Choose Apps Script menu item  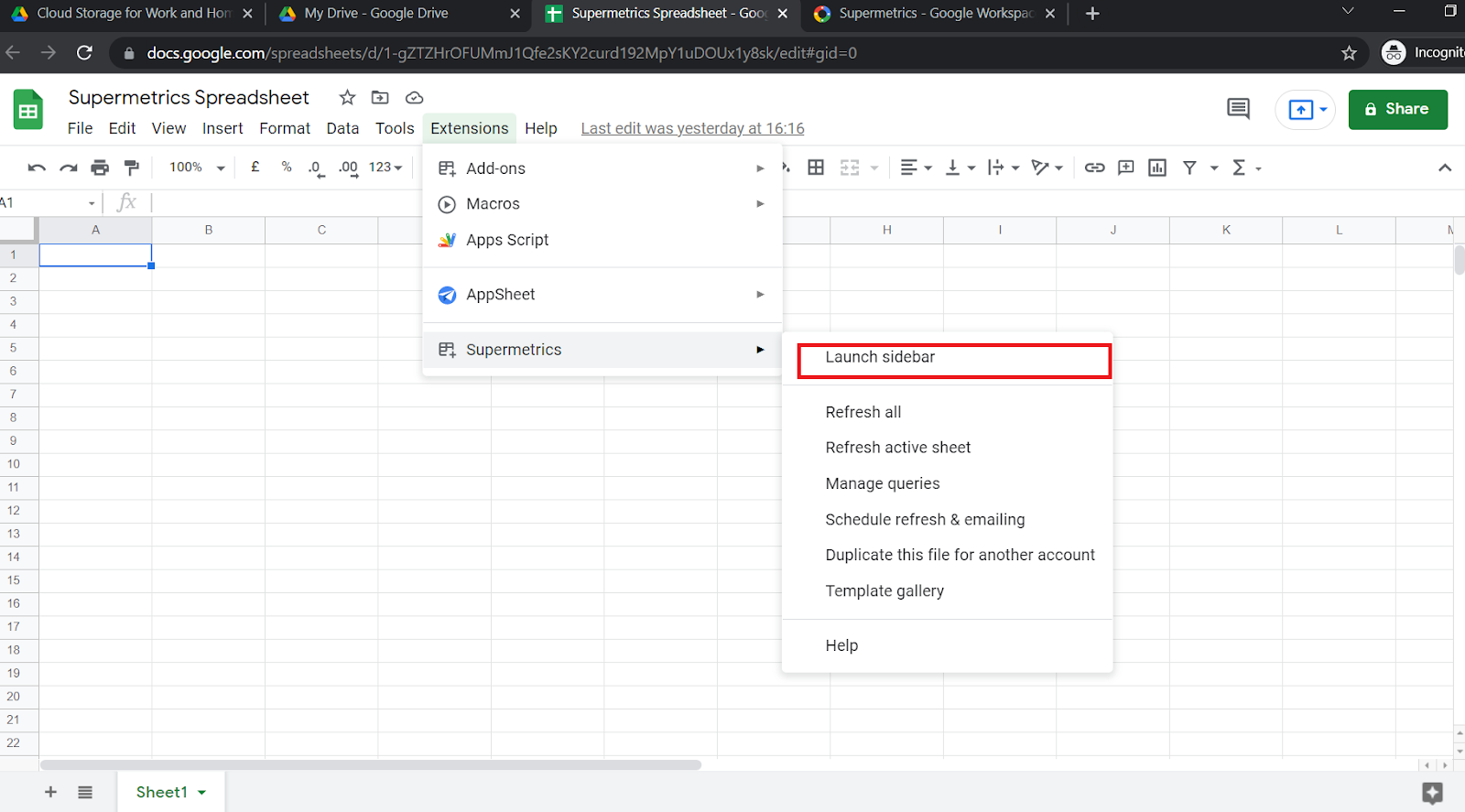pyautogui.click(x=602, y=240)
